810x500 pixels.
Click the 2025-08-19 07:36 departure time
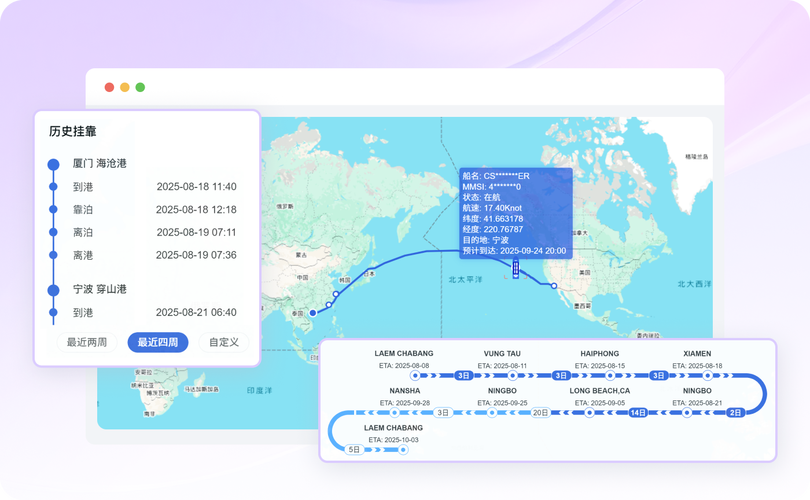(196, 255)
